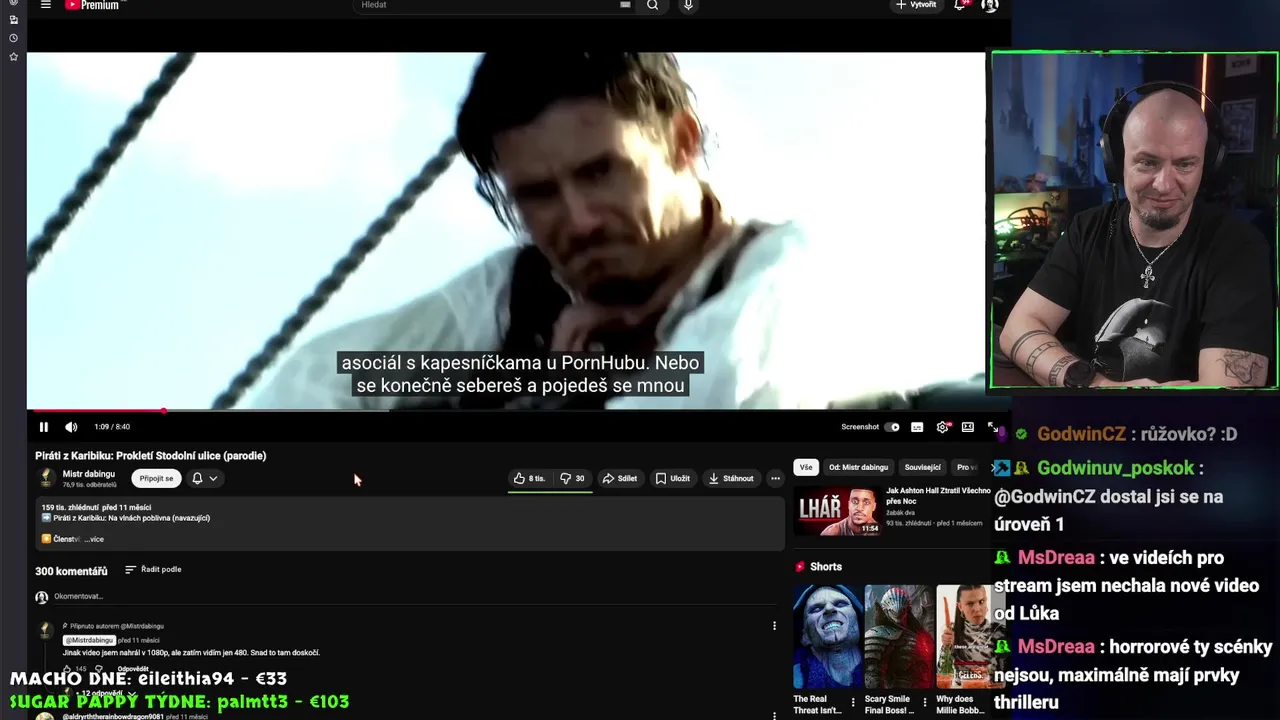Open notification bell dropdown for Mistr dabingu

coord(204,478)
